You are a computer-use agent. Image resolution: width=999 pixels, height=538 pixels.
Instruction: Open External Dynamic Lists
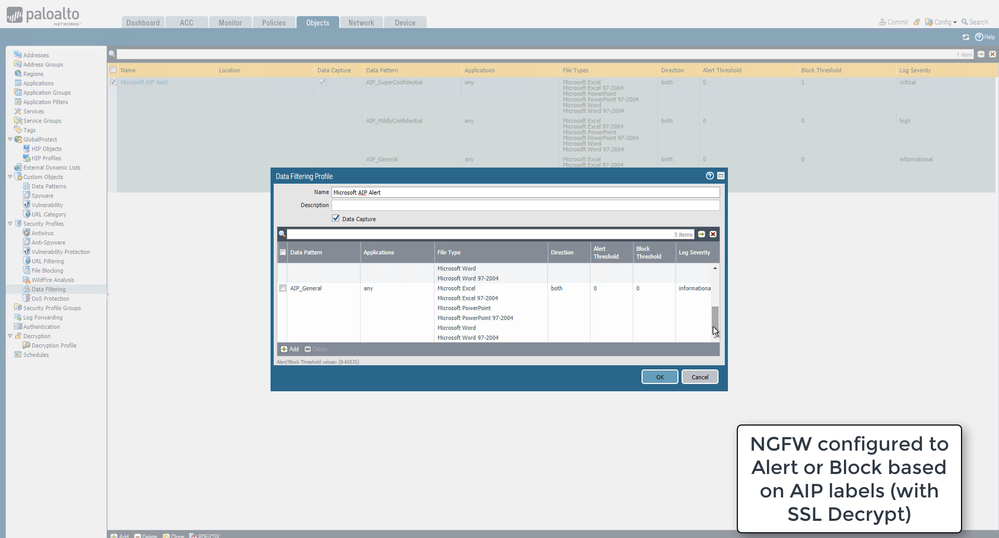[52, 168]
